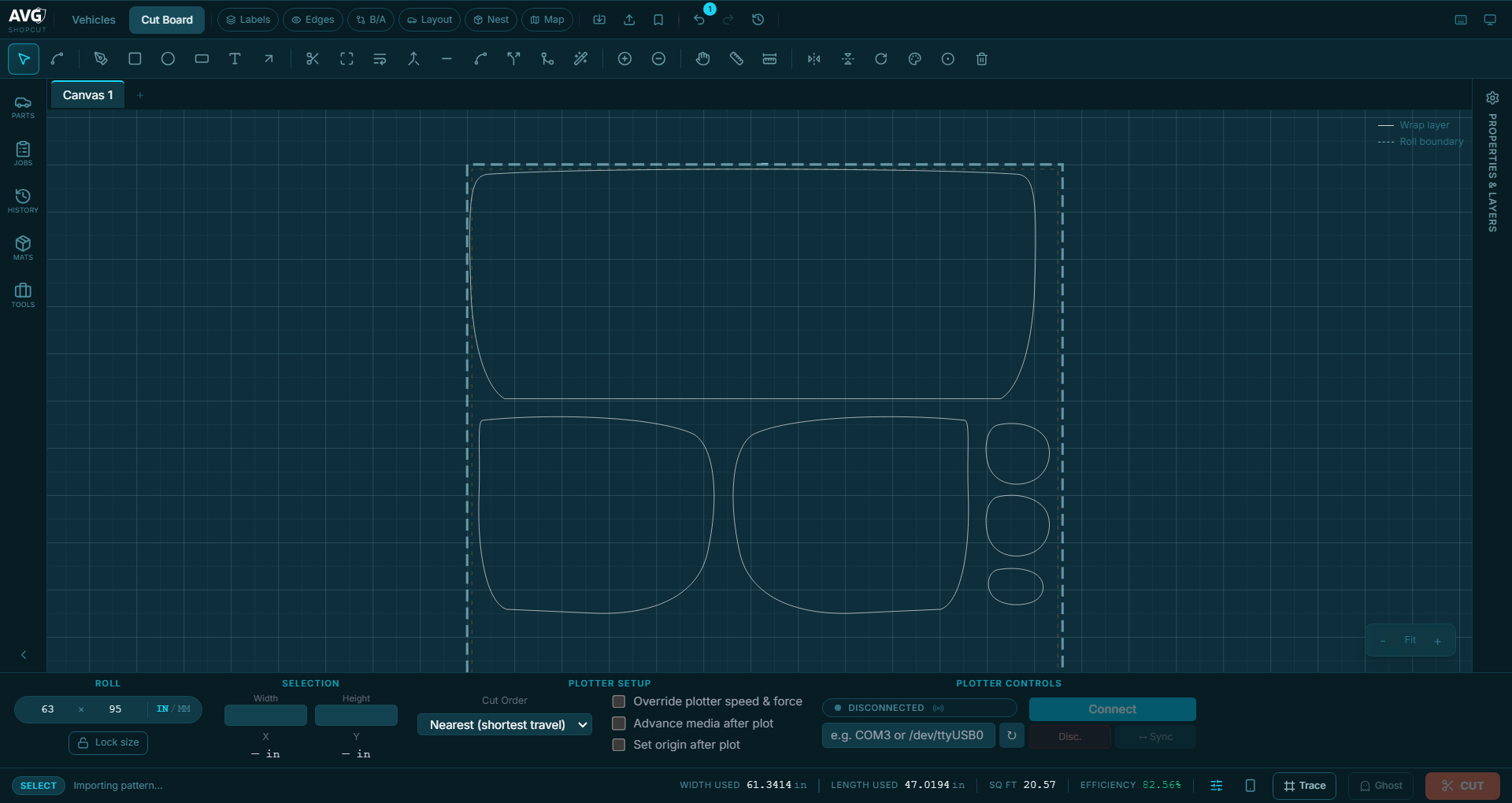Click the undo arrow icon
This screenshot has height=803, width=1512.
[x=699, y=20]
